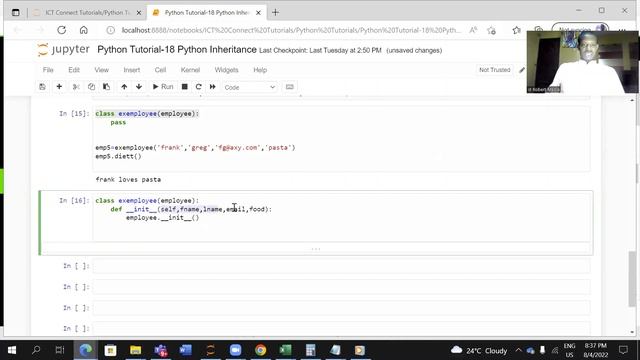
Task: Close the ICT Connect Tutorials tab
Action: [139, 13]
